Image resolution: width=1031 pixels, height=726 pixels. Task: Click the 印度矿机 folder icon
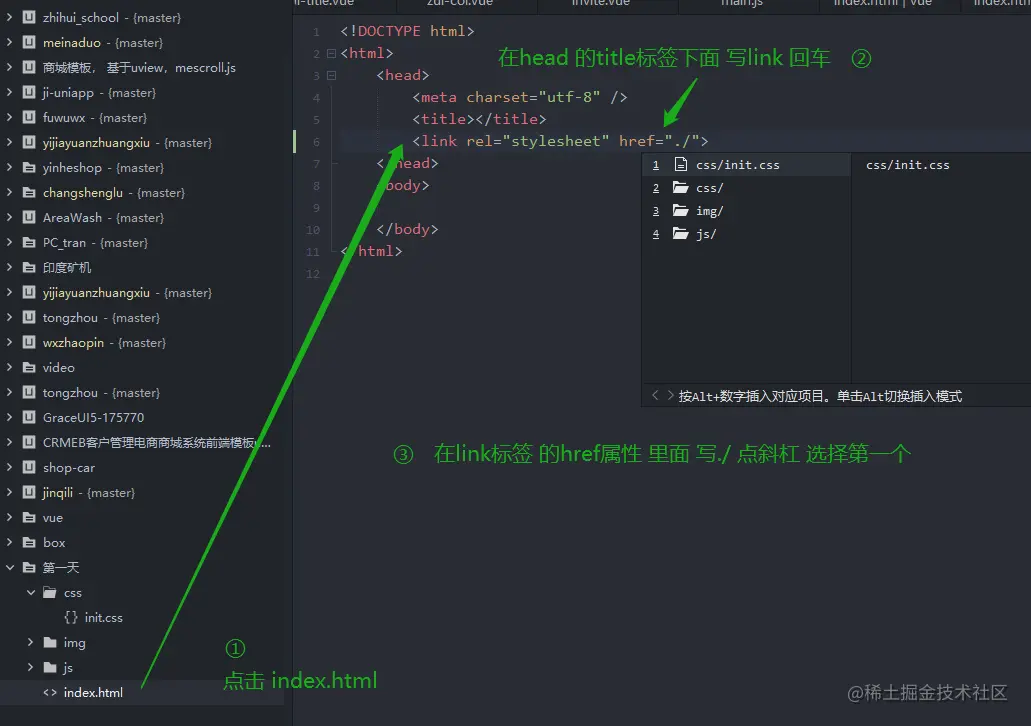tap(29, 267)
